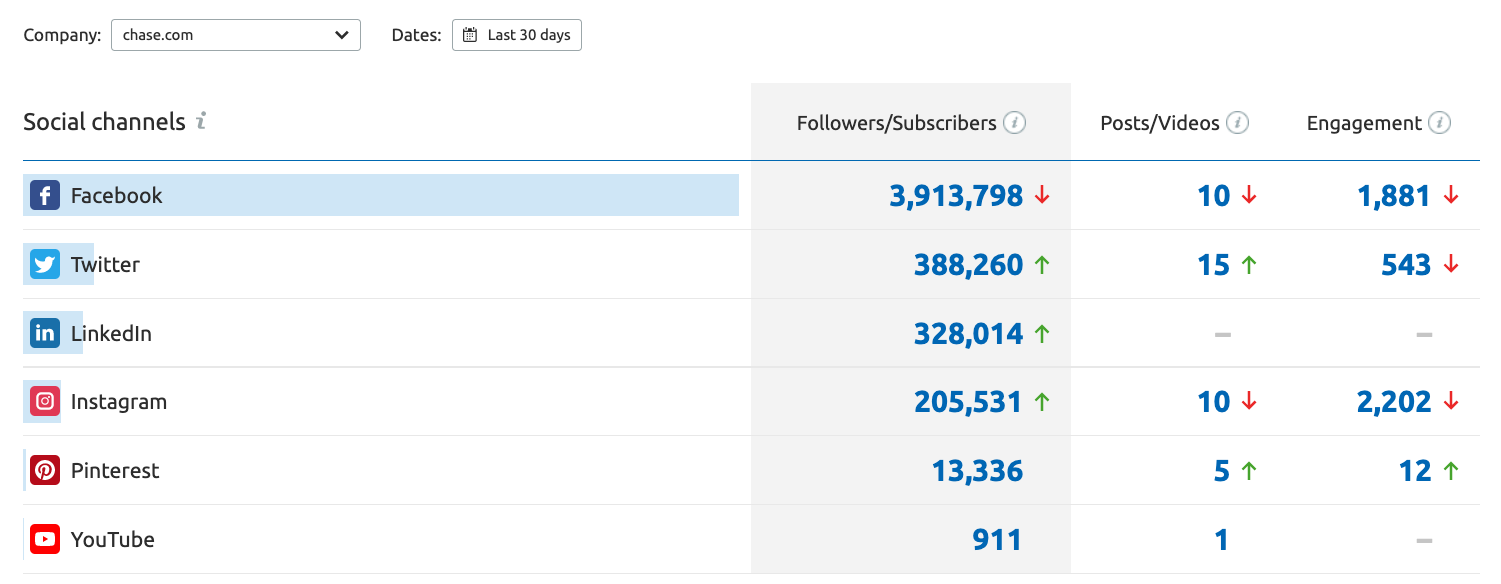Click the green up arrow beside Instagram followers
Viewport: 1501px width, 584px height.
pos(1042,402)
